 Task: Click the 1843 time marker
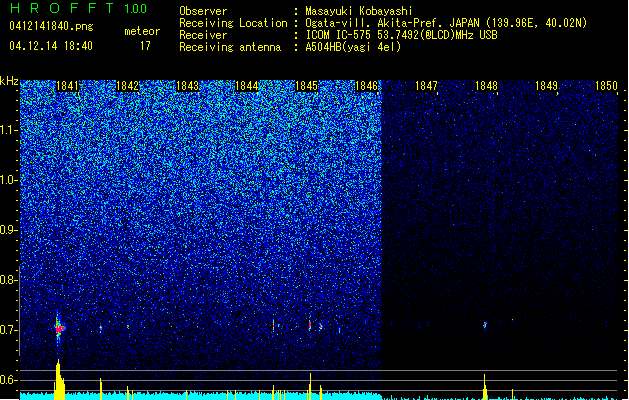coord(187,86)
